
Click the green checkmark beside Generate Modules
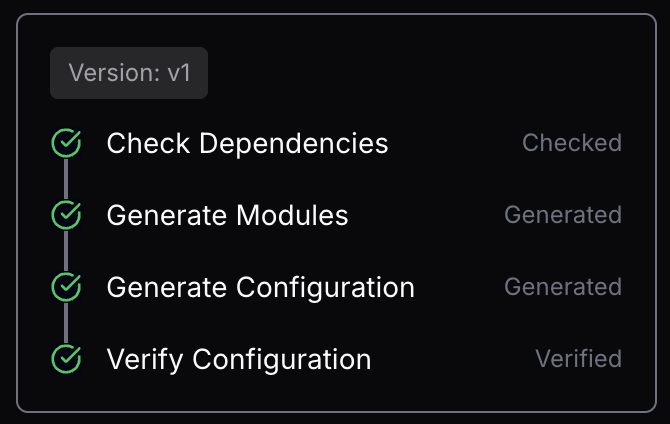pyautogui.click(x=66, y=215)
